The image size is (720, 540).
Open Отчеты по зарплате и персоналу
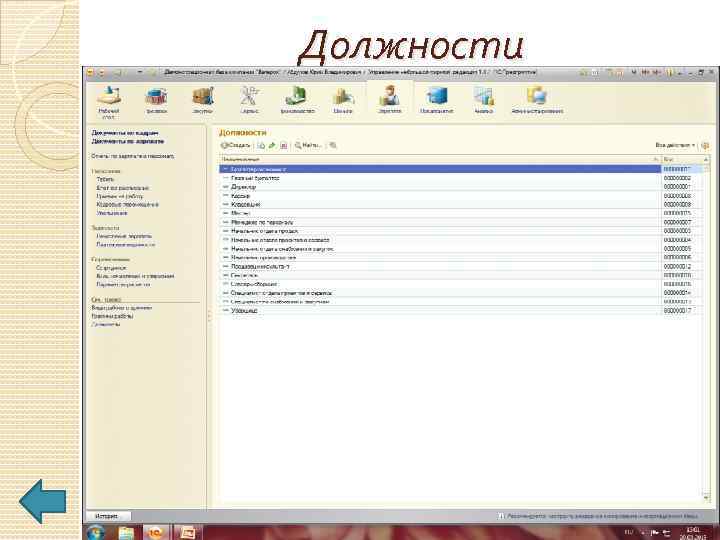coord(133,156)
